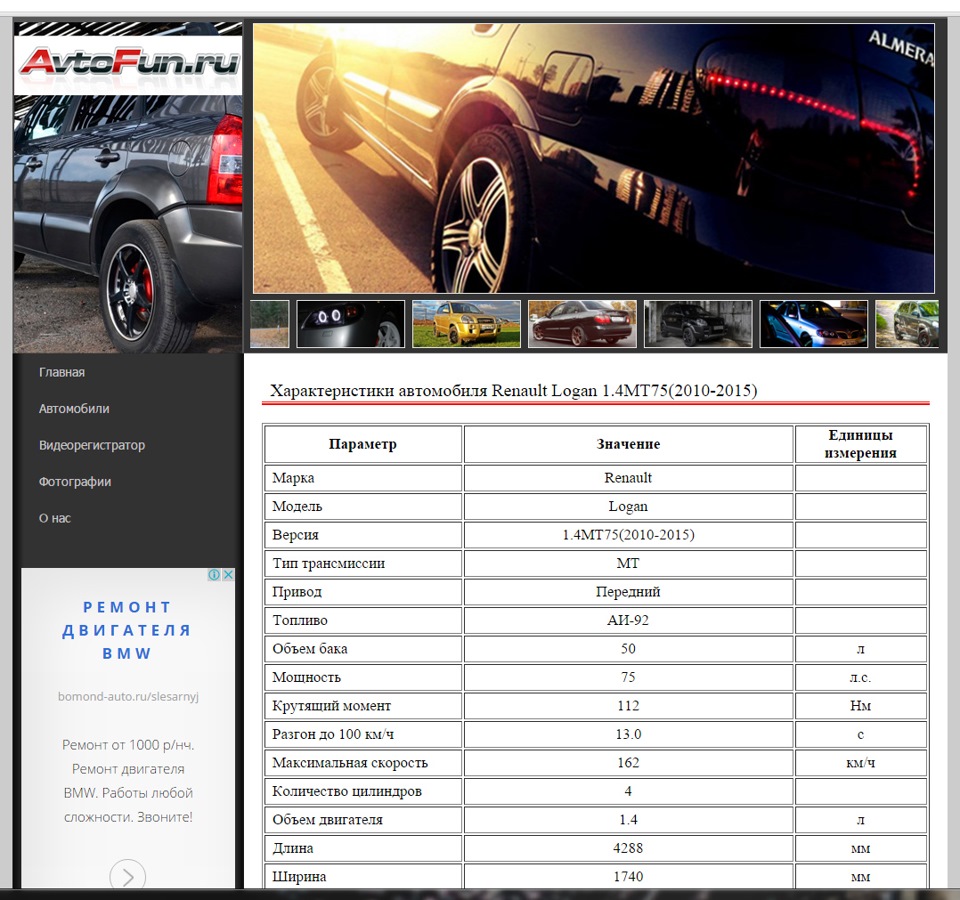Click the 'Модель' parameter cell
Screen dimensions: 960x900
[362, 507]
